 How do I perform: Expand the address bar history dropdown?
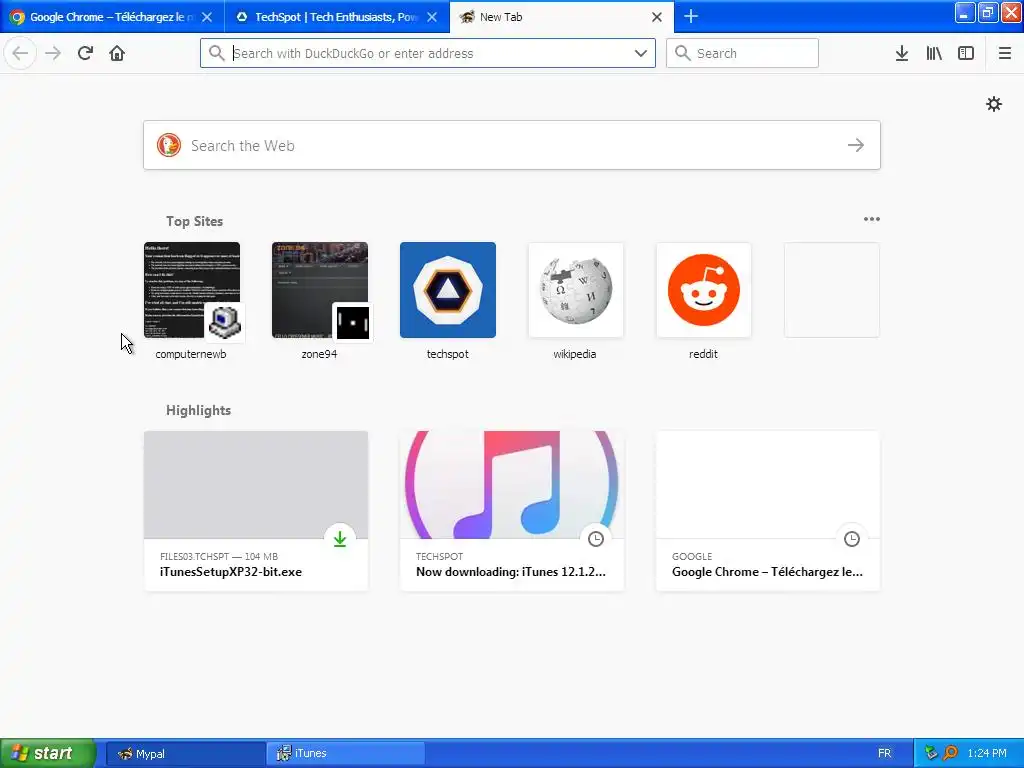(641, 53)
